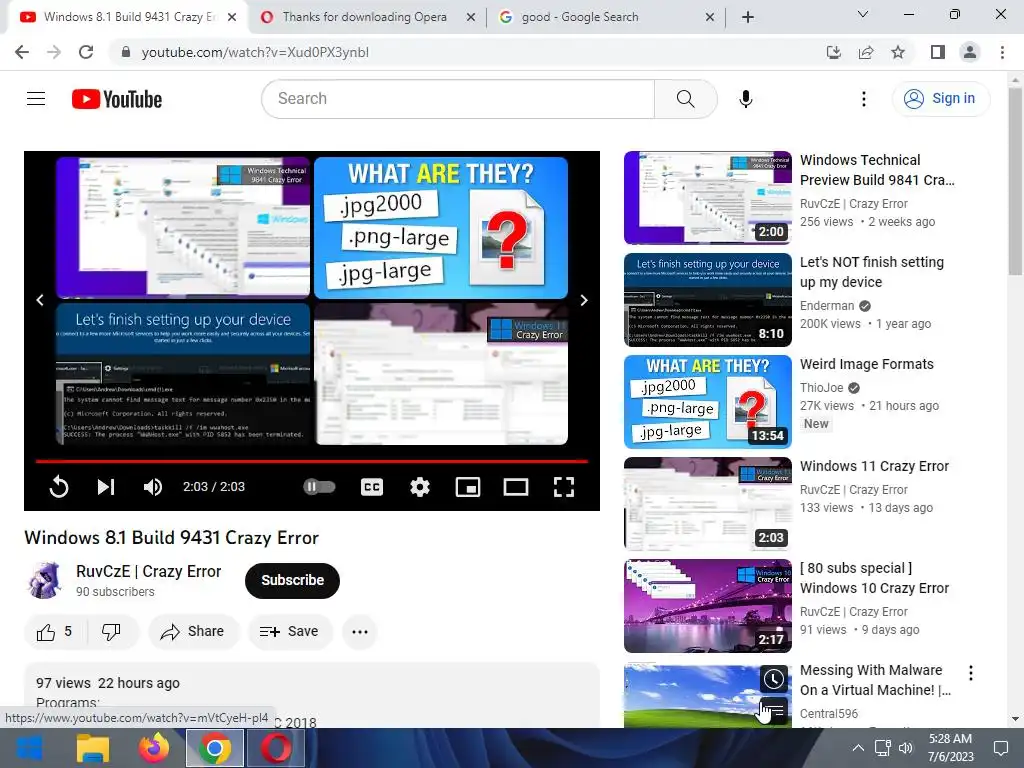Launch Firefox from taskbar
The height and width of the screenshot is (768, 1024).
[154, 748]
